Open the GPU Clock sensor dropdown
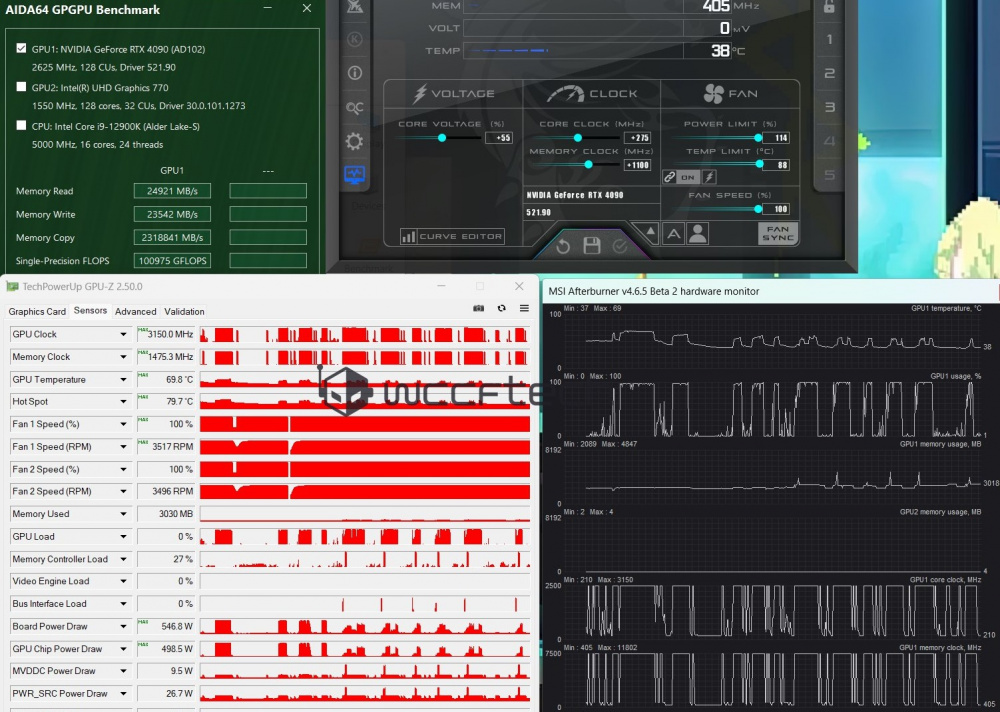The width and height of the screenshot is (1000, 712). 123,334
